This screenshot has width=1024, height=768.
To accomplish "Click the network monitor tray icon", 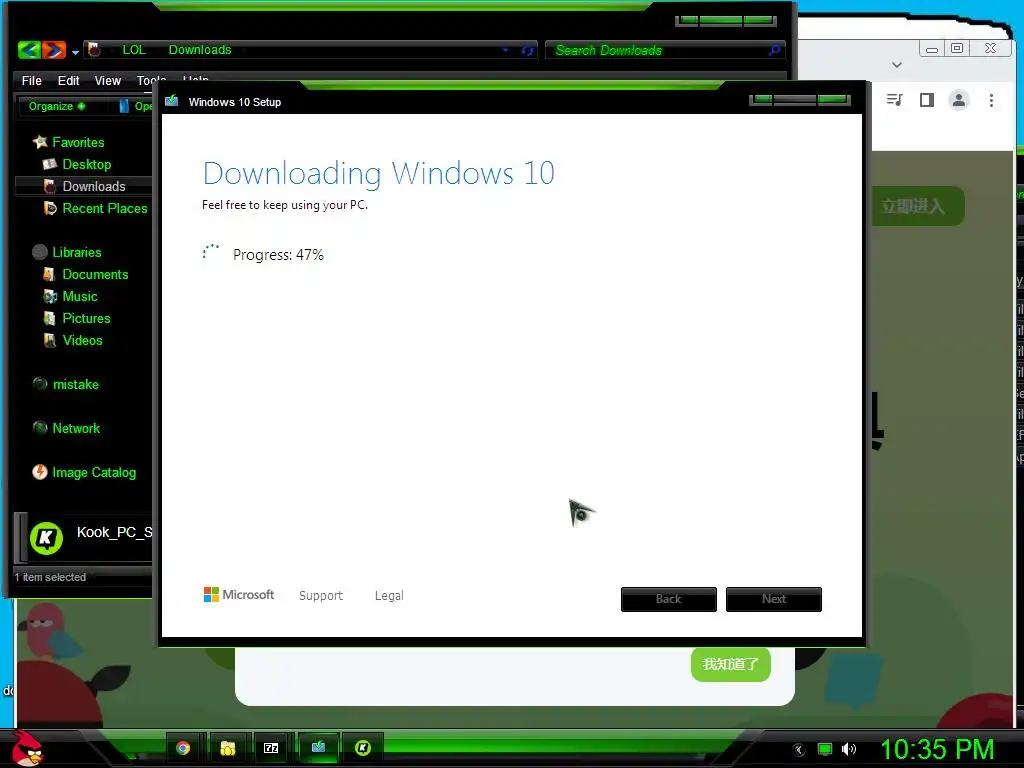I will [825, 749].
